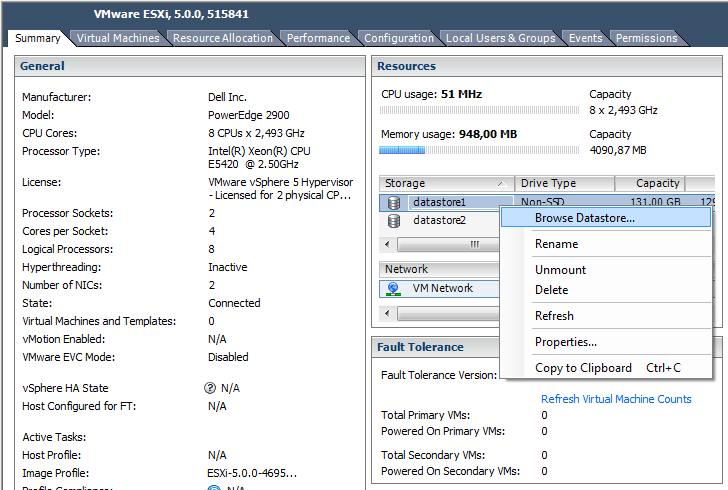Click the vSphere HA State question icon

(210, 388)
